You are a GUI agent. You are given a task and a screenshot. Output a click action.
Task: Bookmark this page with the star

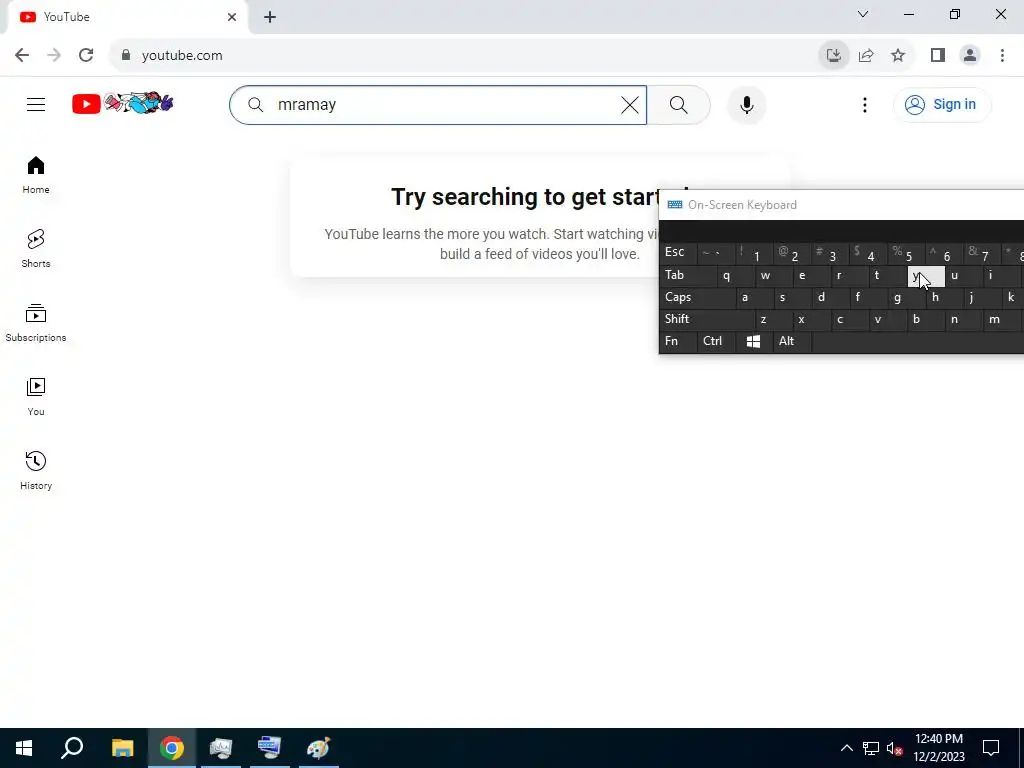point(898,56)
